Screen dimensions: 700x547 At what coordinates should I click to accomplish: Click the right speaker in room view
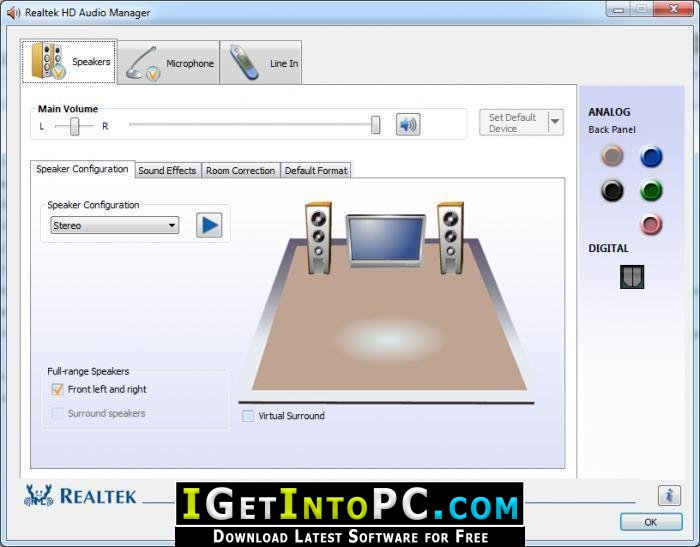(x=450, y=238)
